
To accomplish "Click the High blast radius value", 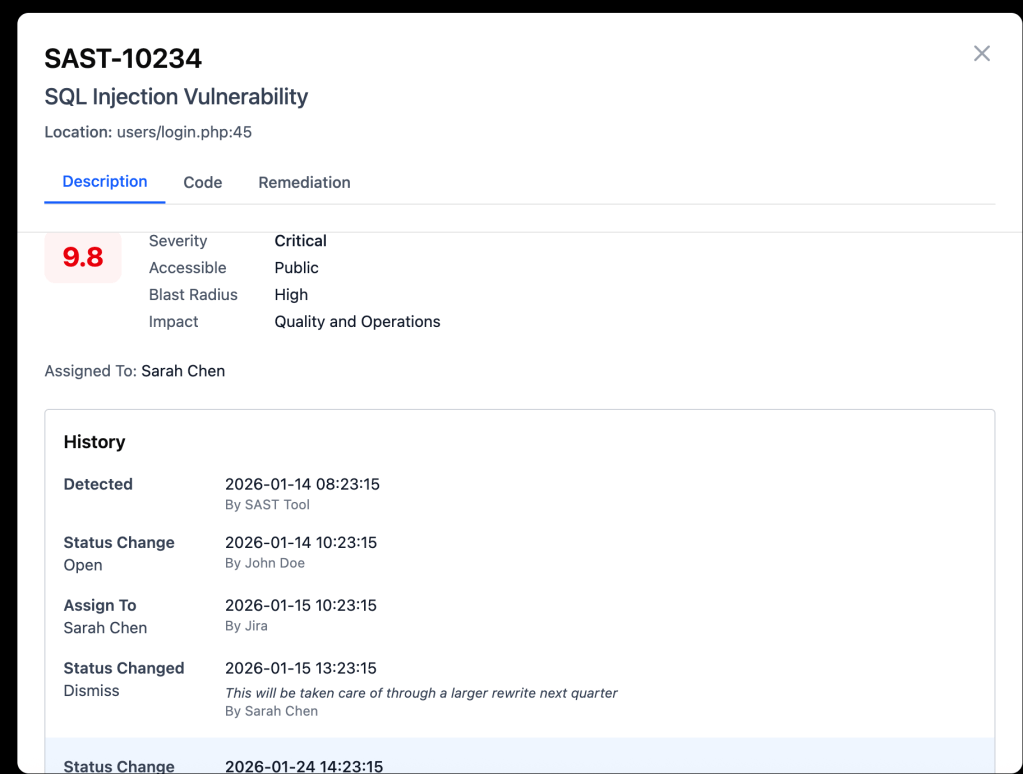I will (x=291, y=295).
